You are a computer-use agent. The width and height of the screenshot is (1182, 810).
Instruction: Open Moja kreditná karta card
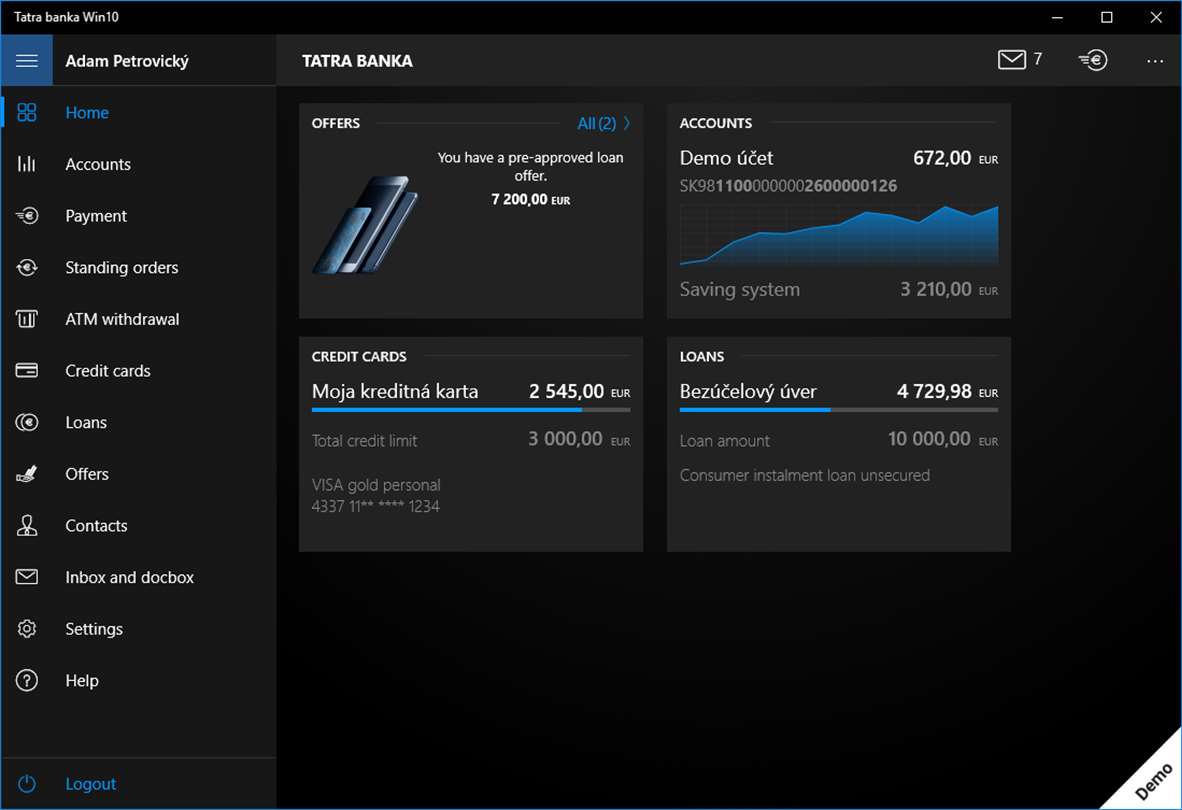click(x=395, y=392)
